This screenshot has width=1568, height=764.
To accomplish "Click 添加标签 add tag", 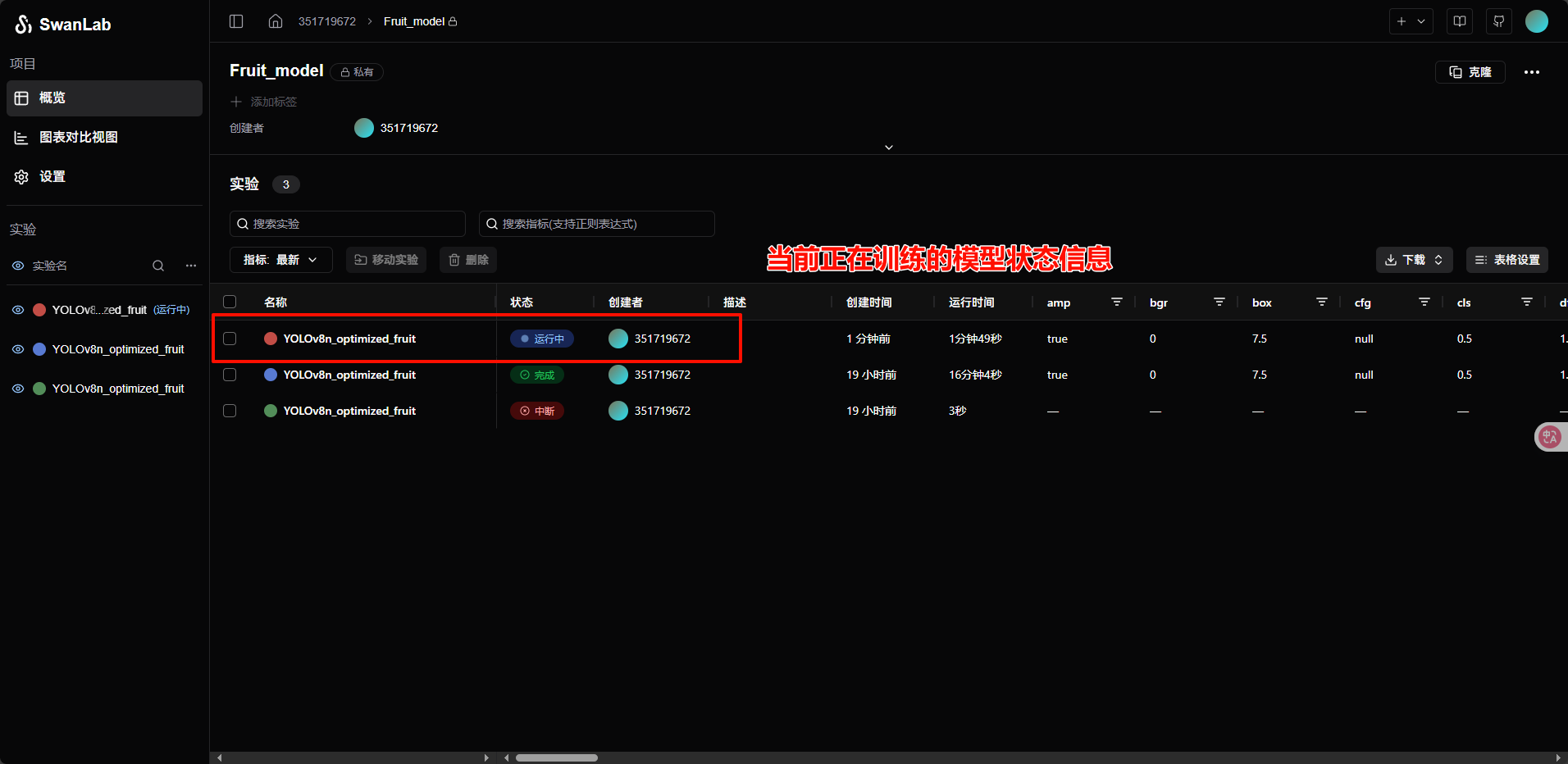I will 264,102.
